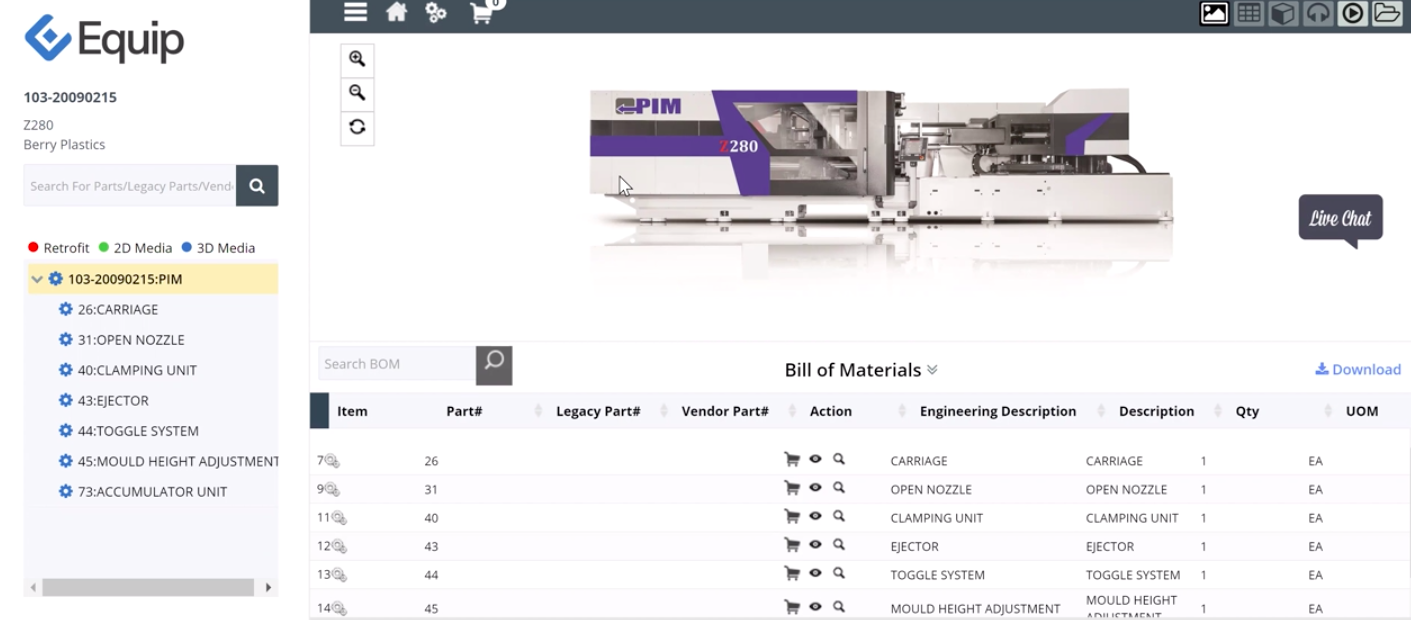
Task: Select 44:TOGGLE SYSTEM in the tree
Action: click(138, 431)
